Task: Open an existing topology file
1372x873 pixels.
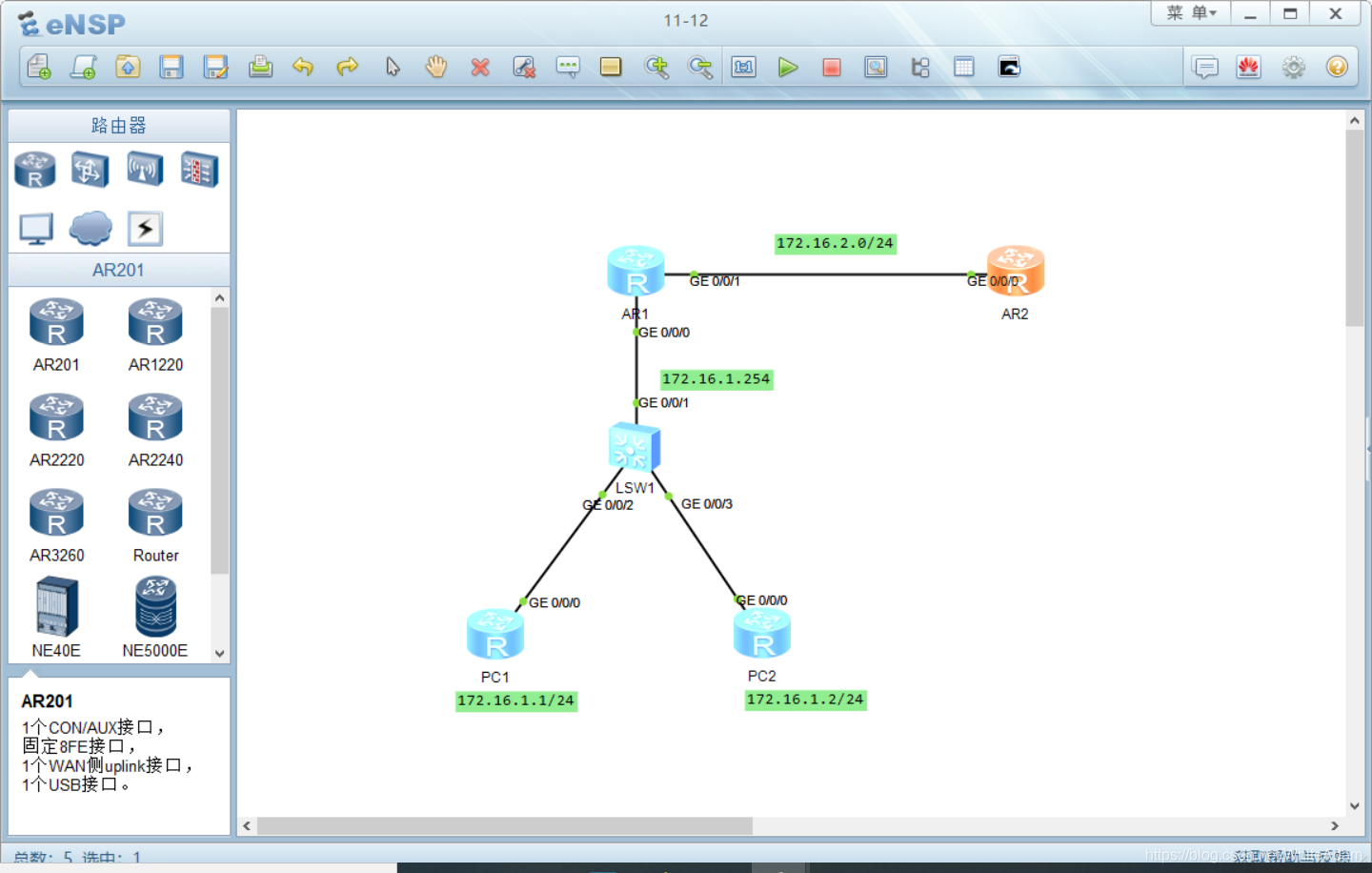Action: [x=128, y=67]
